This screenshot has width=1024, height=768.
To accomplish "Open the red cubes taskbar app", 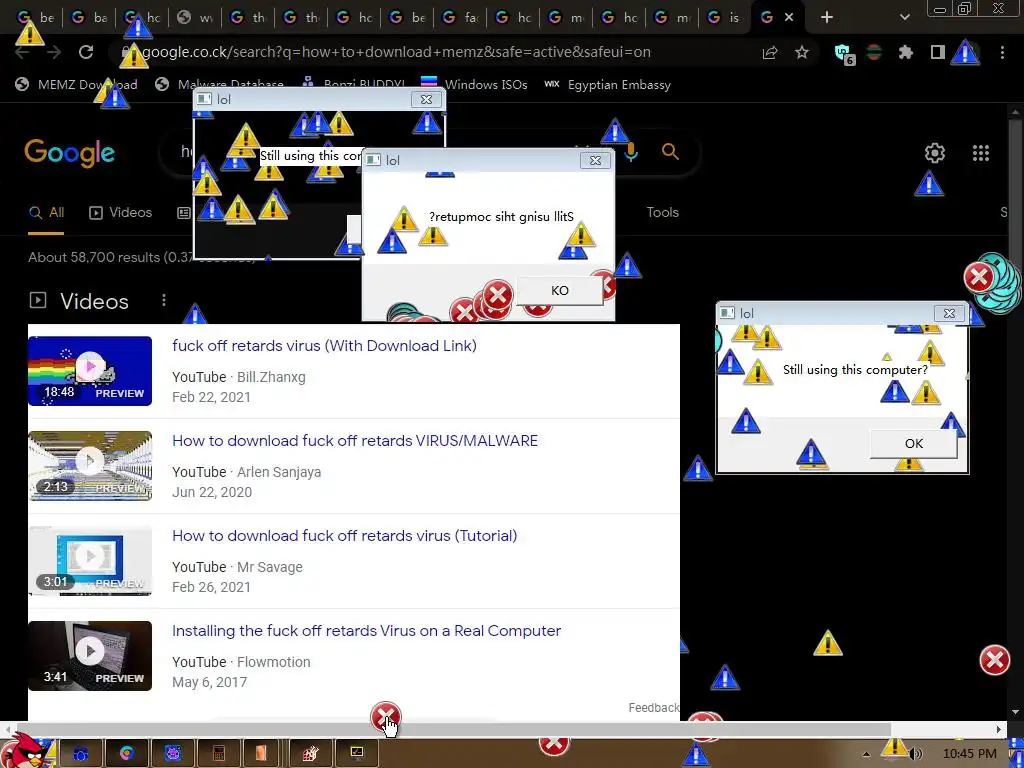I will [x=310, y=754].
